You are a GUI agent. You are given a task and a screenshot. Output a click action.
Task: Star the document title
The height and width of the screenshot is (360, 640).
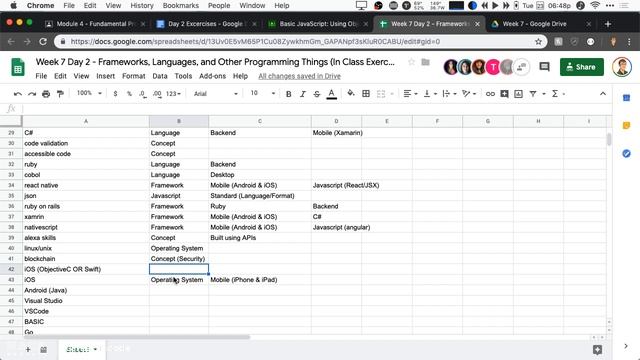[x=411, y=62]
